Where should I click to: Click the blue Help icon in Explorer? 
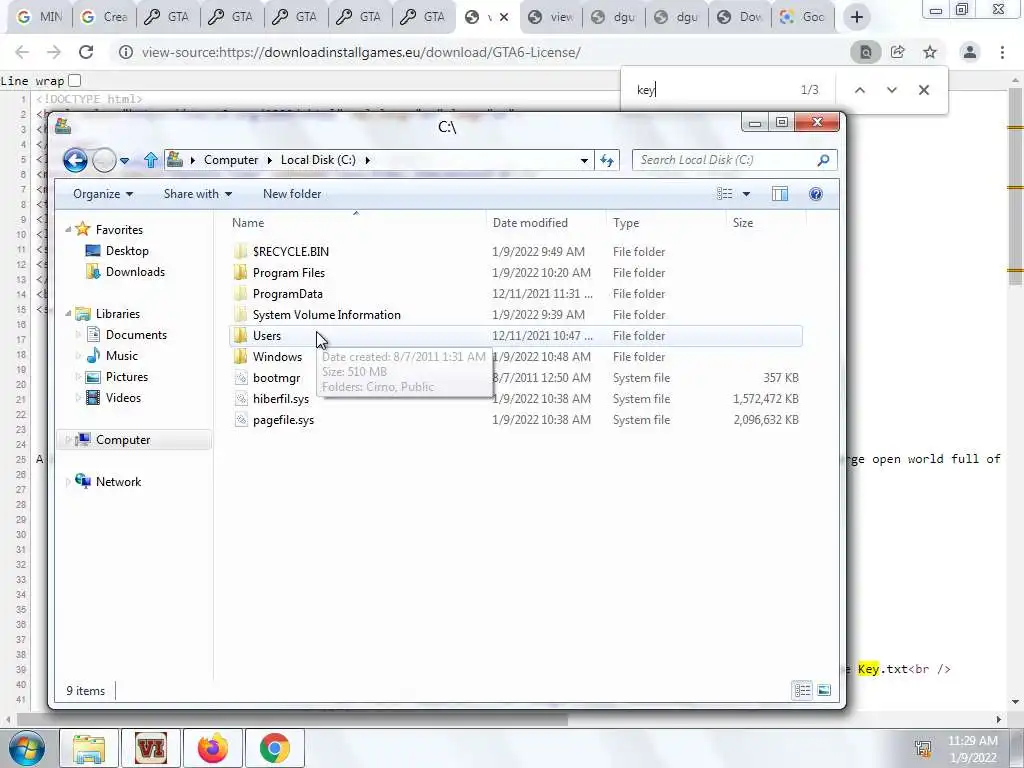click(x=816, y=194)
